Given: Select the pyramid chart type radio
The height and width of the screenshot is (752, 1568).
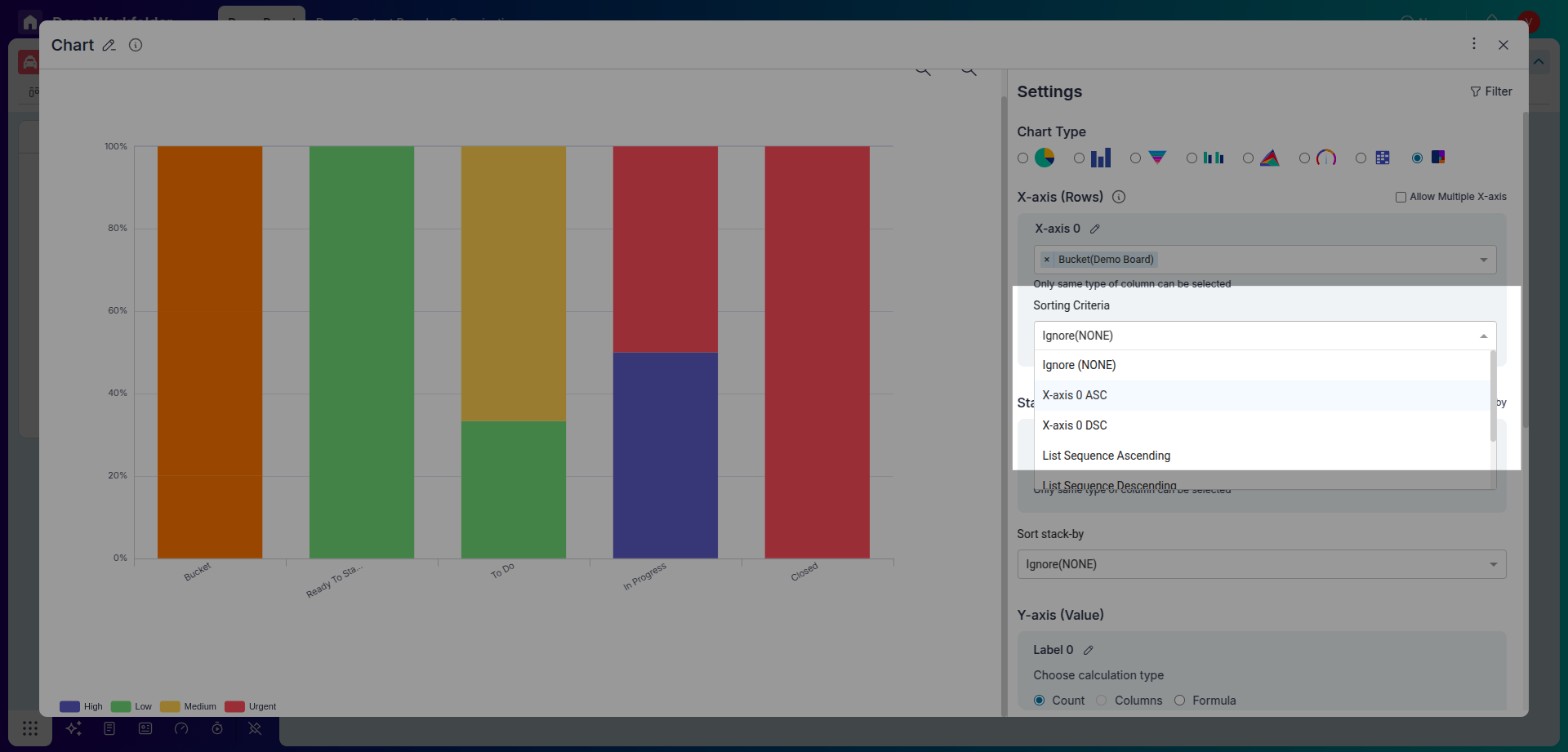Looking at the screenshot, I should point(1249,158).
